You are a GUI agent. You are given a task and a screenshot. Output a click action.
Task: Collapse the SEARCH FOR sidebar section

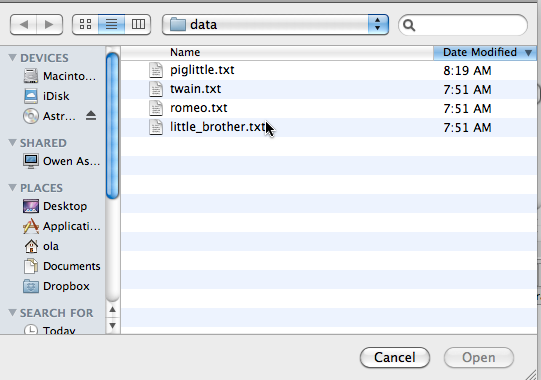[x=12, y=313]
